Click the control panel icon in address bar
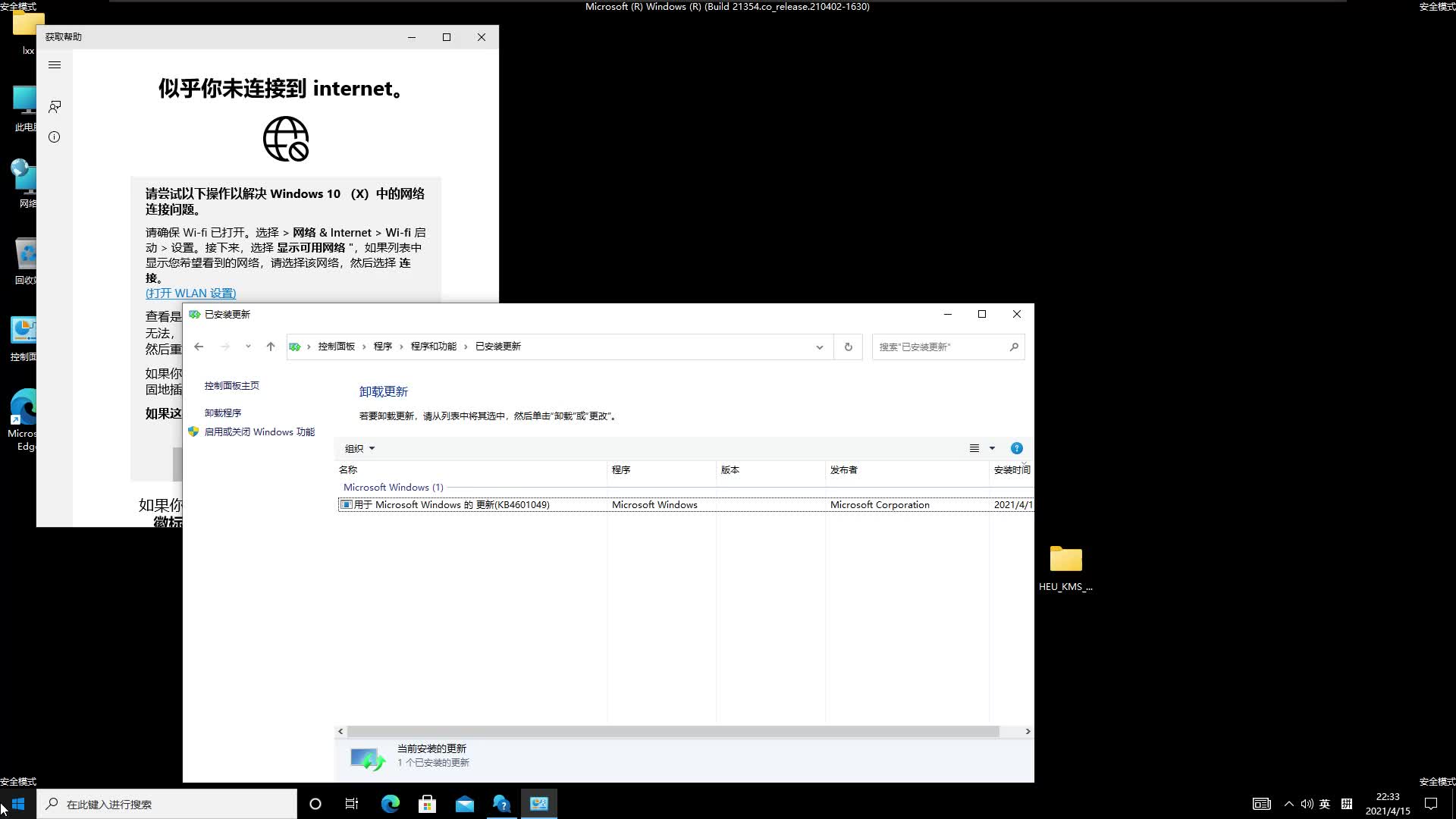The width and height of the screenshot is (1456, 819). [x=295, y=347]
